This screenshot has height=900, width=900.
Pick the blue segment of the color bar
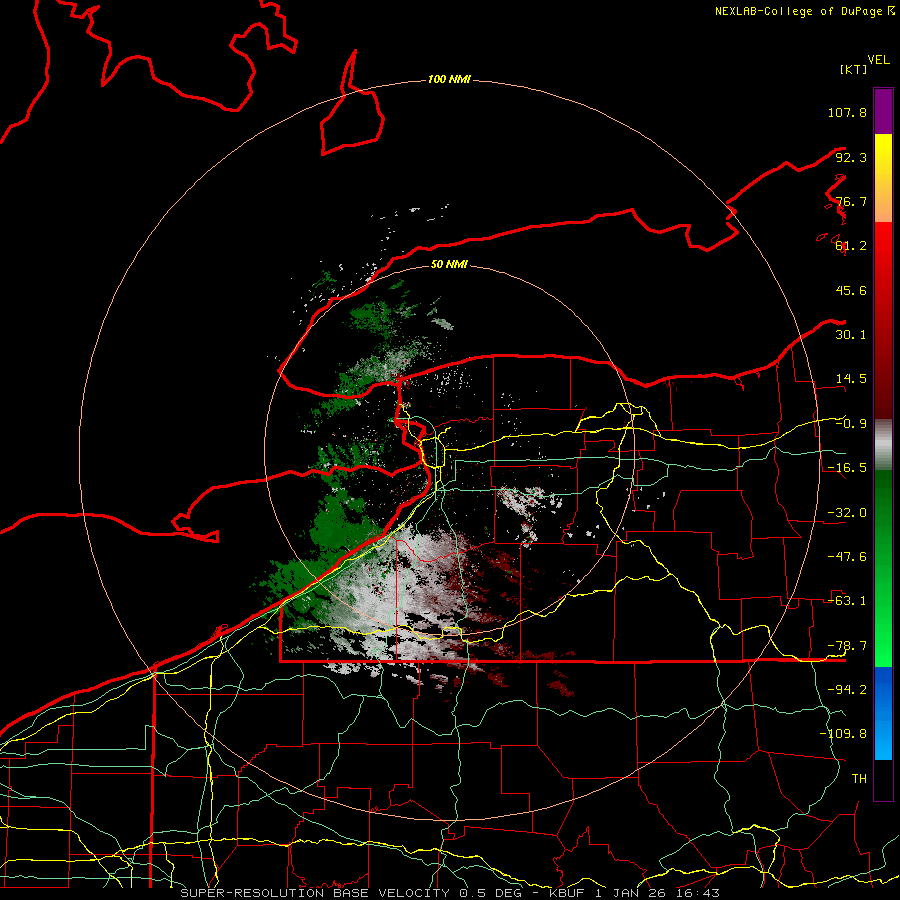pos(883,713)
